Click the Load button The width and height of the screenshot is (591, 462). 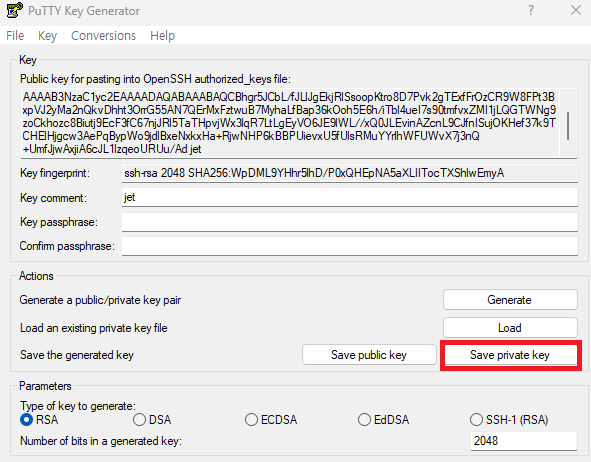click(x=510, y=327)
